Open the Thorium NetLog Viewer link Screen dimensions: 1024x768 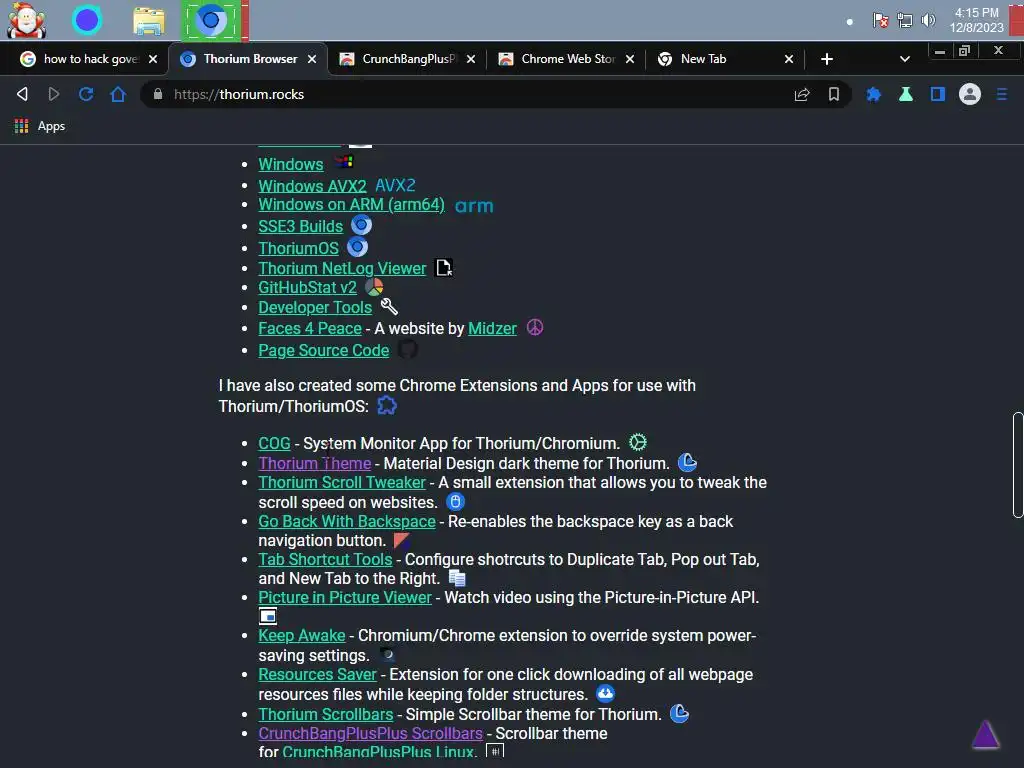(342, 268)
